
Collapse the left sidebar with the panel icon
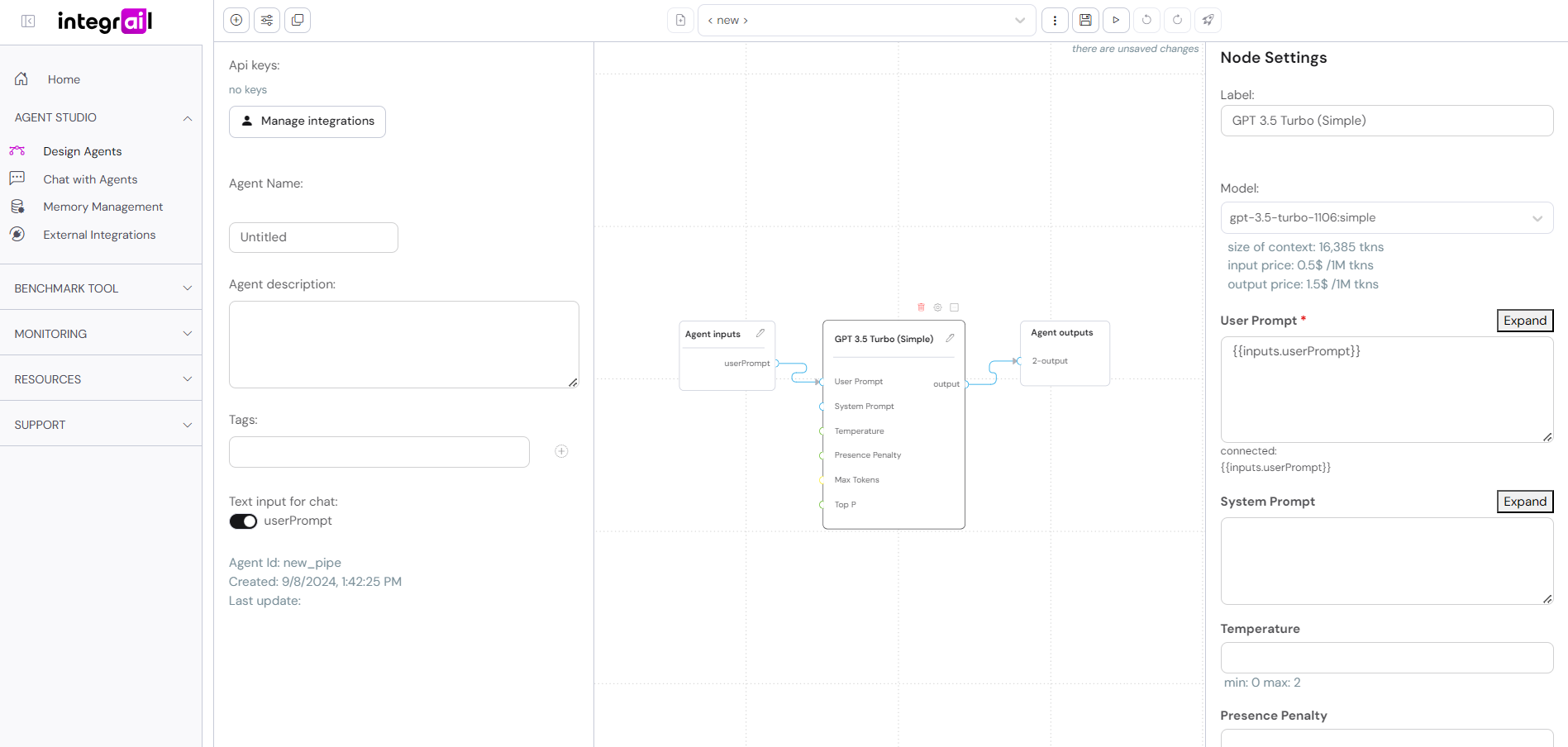pos(28,21)
